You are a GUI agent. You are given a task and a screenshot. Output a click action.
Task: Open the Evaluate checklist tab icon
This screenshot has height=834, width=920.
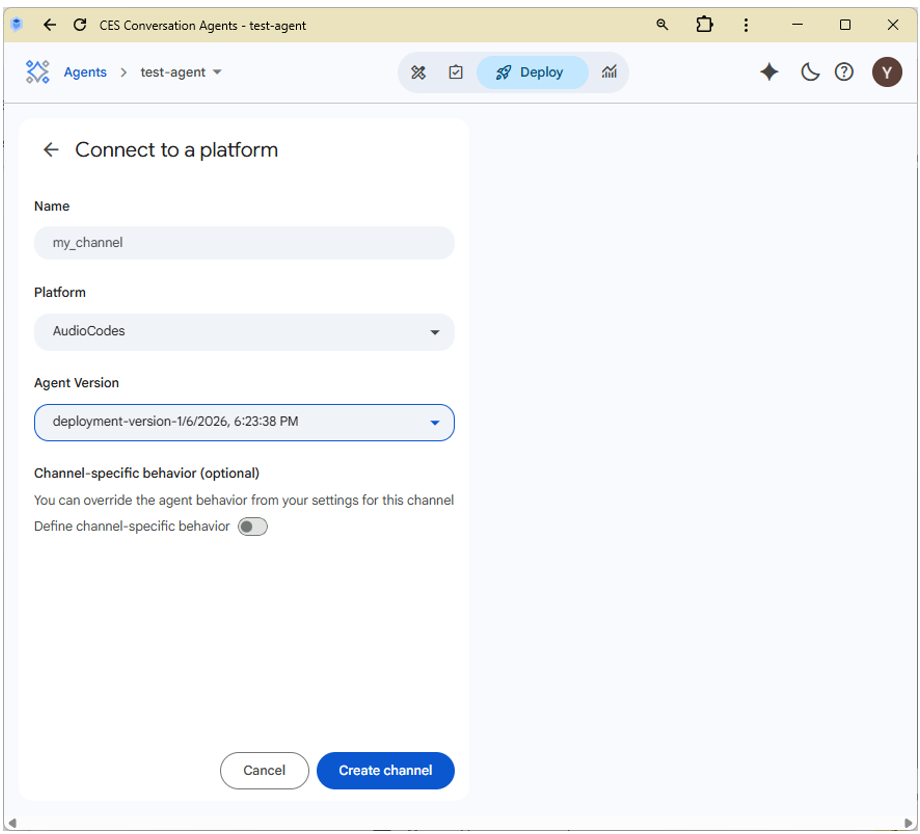456,72
